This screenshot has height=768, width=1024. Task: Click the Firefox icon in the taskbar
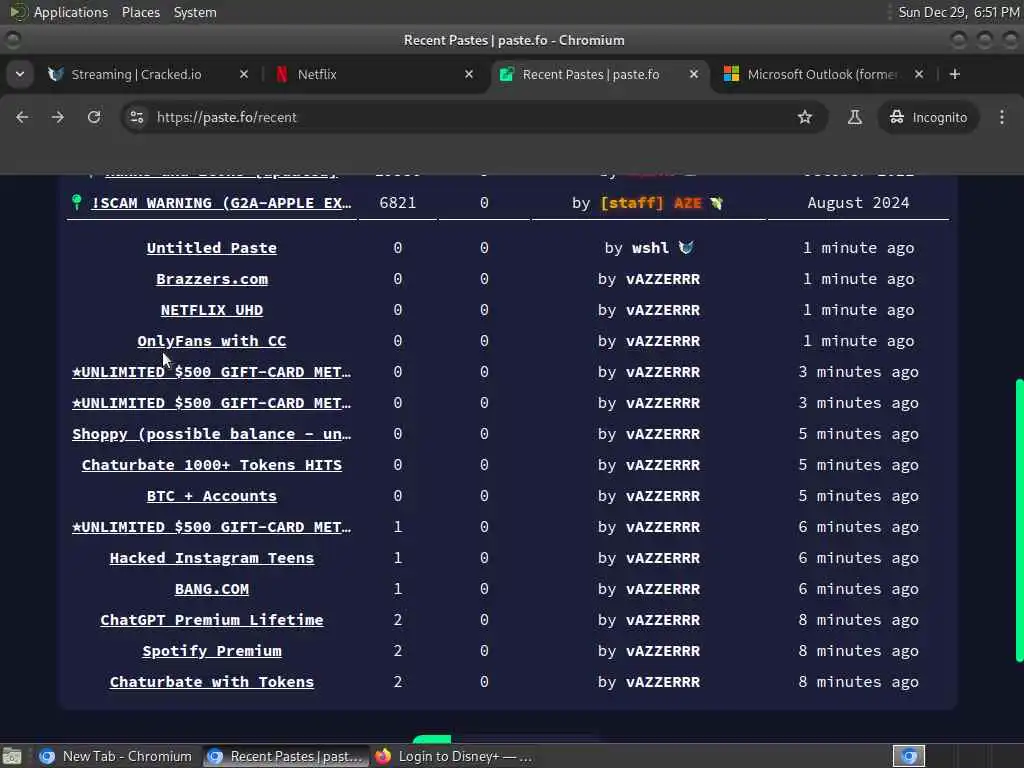(x=383, y=756)
